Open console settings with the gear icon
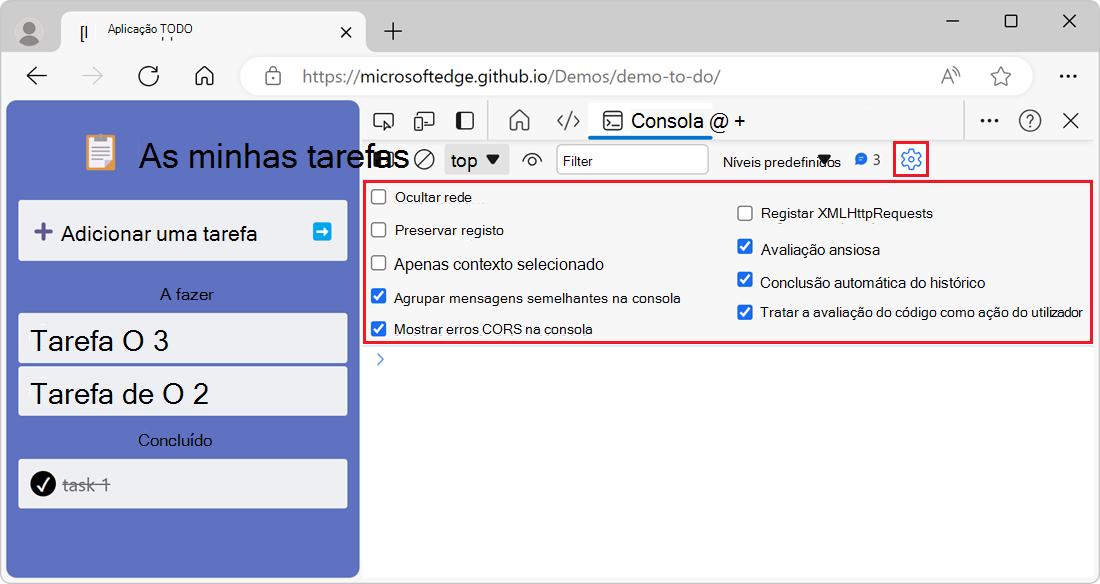Image resolution: width=1100 pixels, height=584 pixels. (910, 158)
